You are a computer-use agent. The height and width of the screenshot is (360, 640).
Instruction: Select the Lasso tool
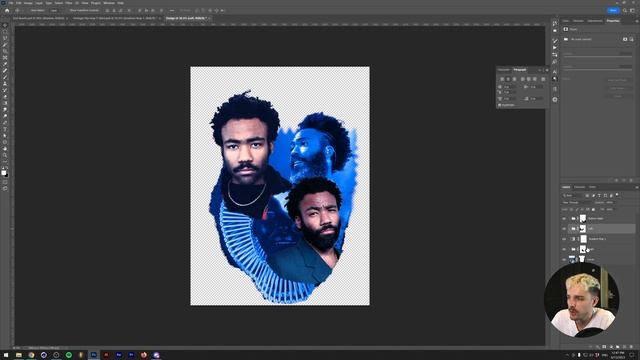(5, 38)
